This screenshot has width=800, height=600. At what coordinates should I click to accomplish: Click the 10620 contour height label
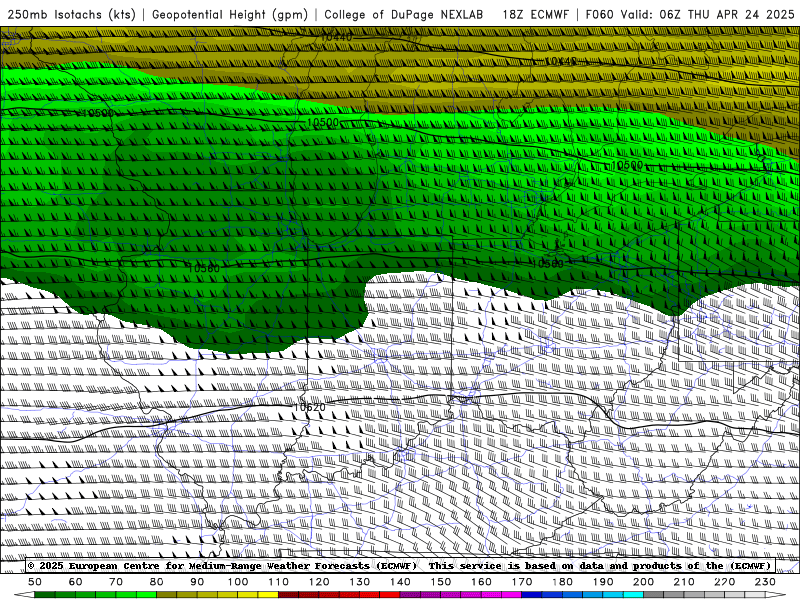pyautogui.click(x=309, y=407)
